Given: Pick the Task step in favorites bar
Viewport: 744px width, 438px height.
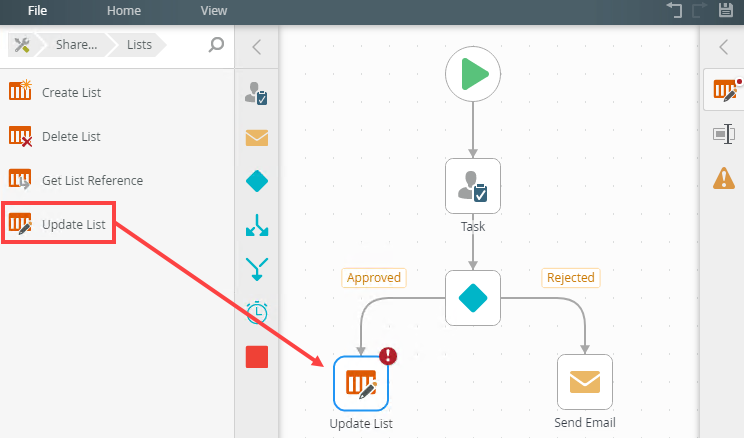Looking at the screenshot, I should click(x=257, y=93).
